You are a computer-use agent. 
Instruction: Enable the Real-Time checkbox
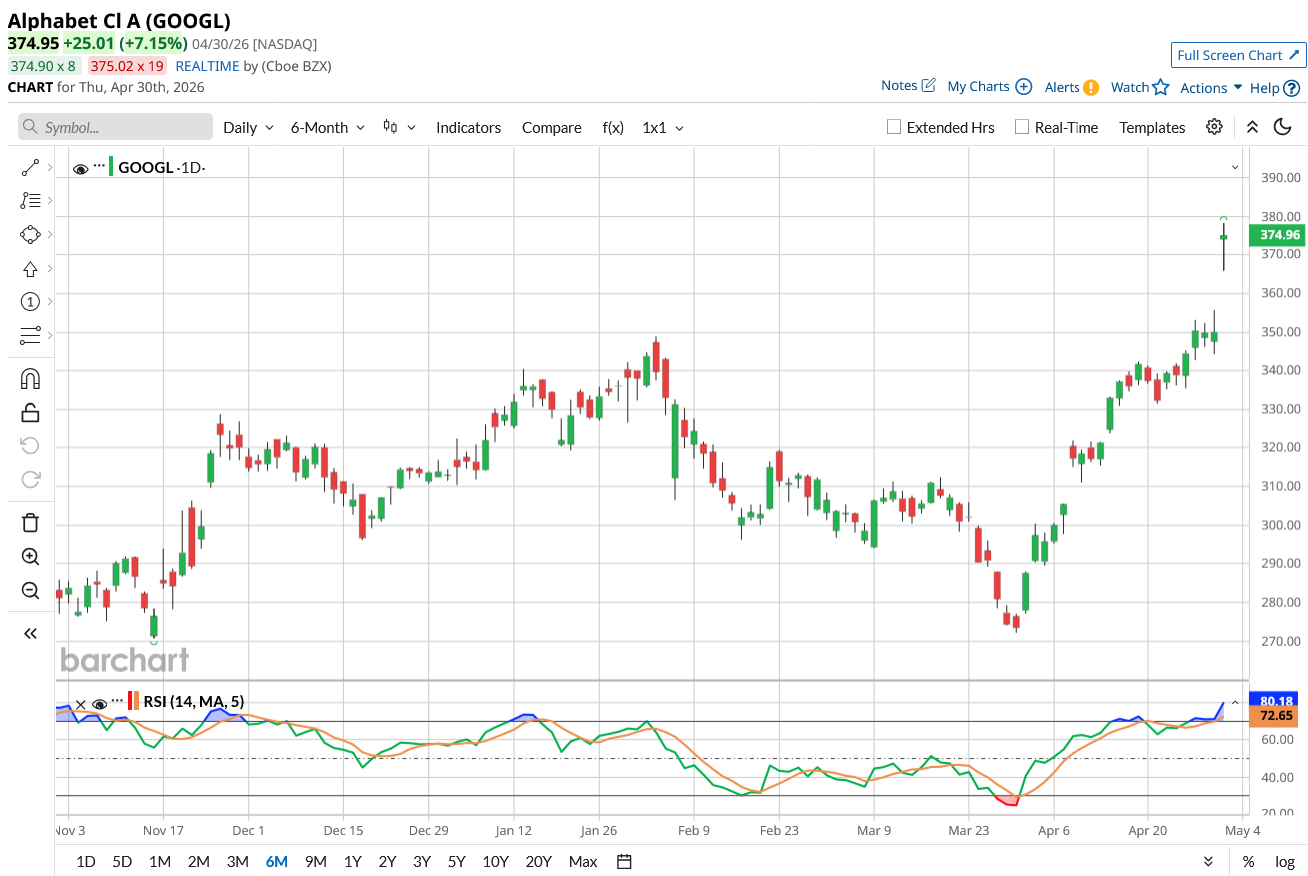(1021, 127)
